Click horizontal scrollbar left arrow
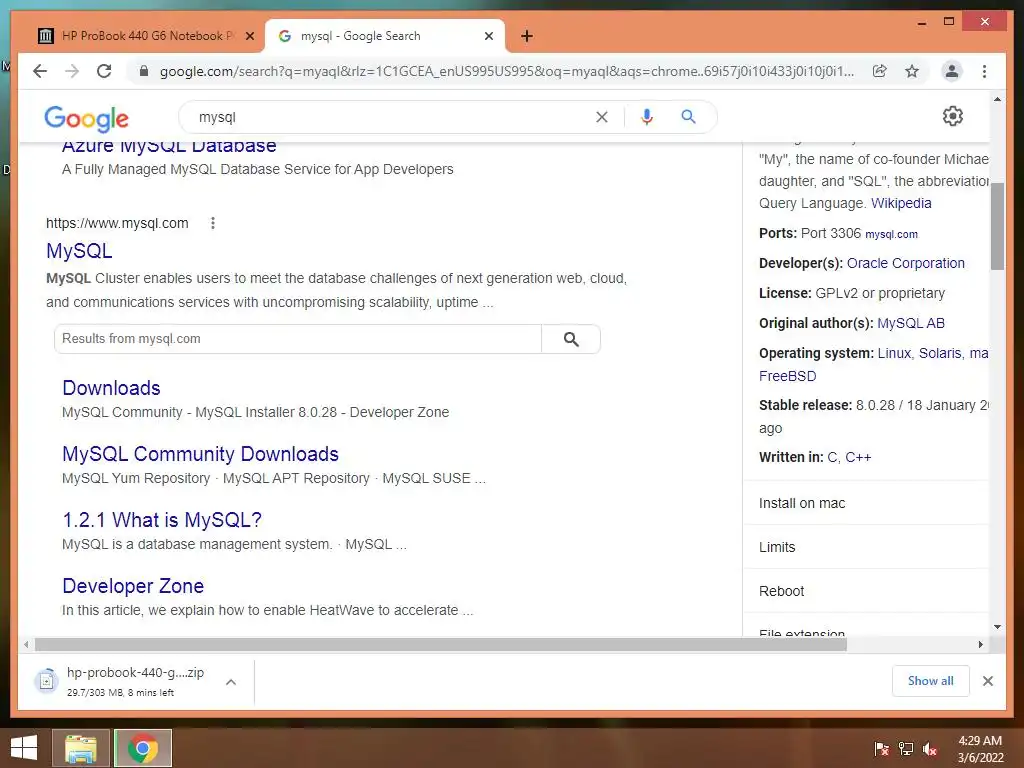The image size is (1024, 768). [x=26, y=645]
